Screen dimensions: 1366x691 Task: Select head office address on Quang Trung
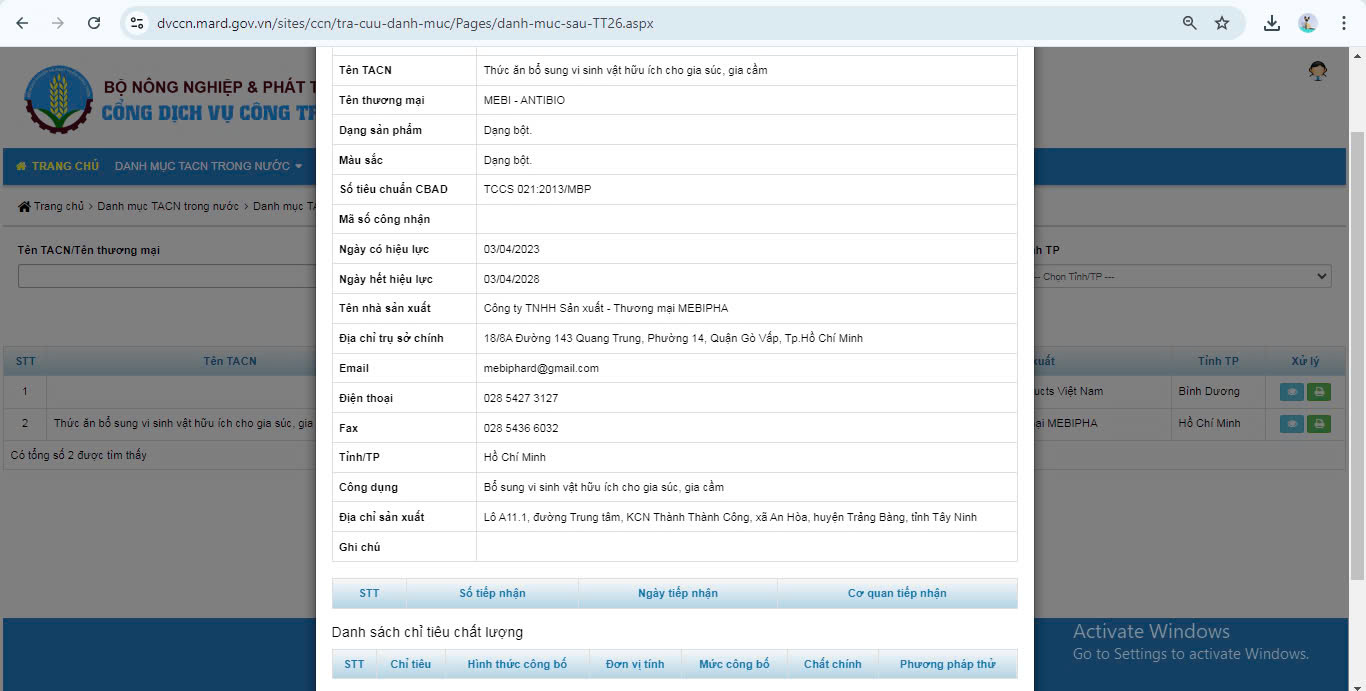(673, 338)
